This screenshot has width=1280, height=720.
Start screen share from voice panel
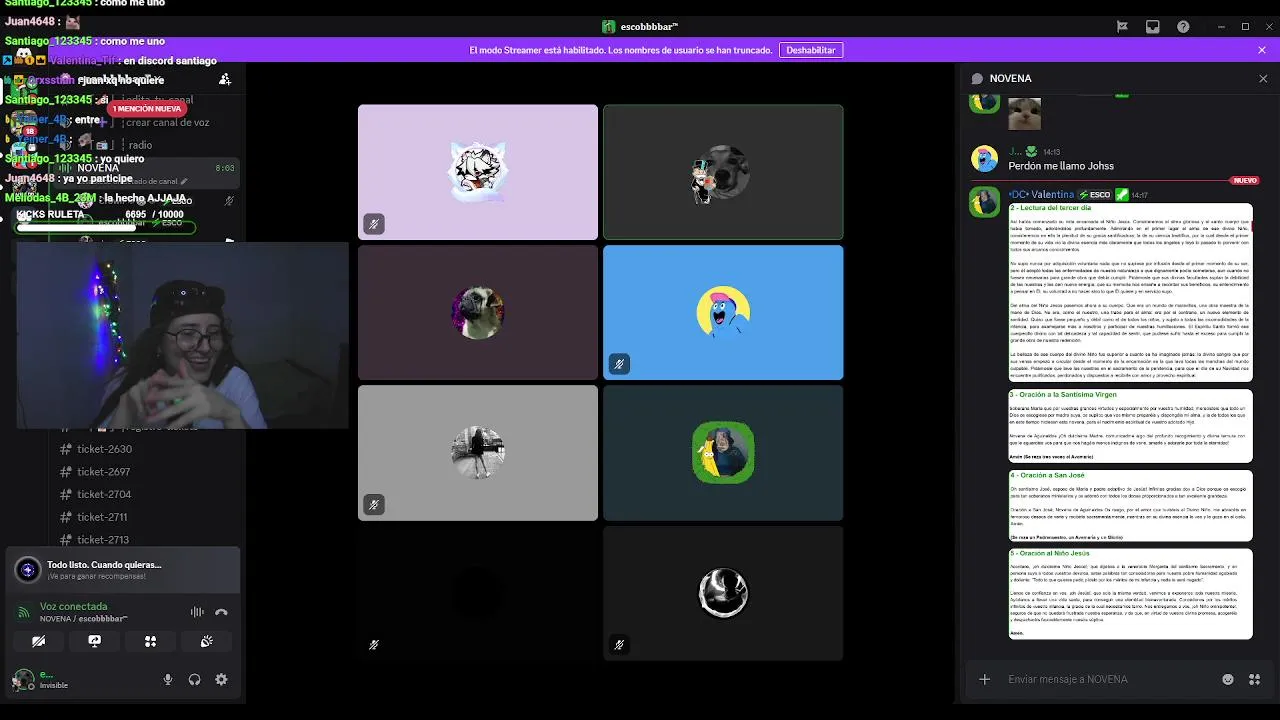[94, 642]
